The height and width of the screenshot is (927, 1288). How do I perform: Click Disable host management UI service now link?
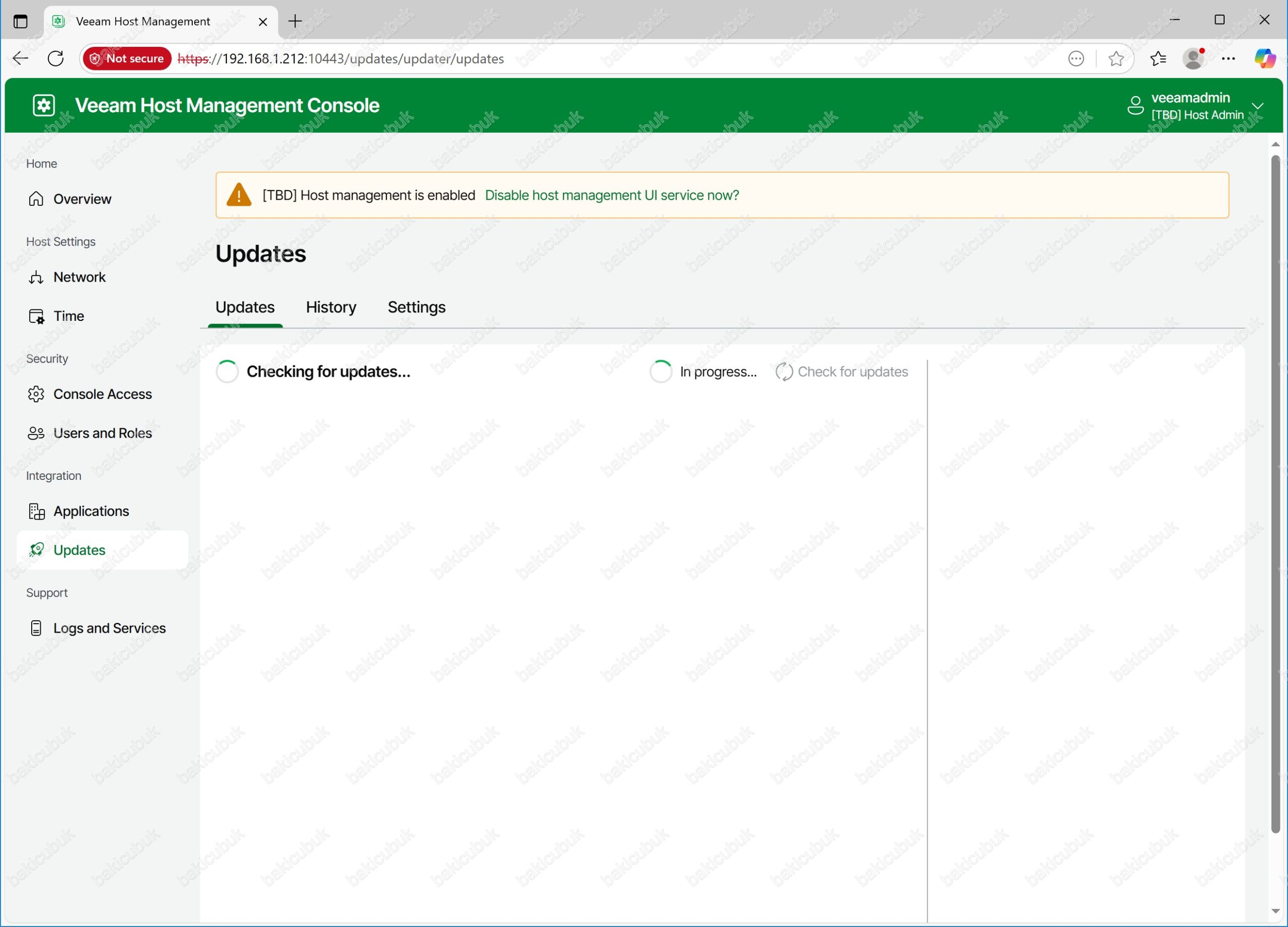612,195
